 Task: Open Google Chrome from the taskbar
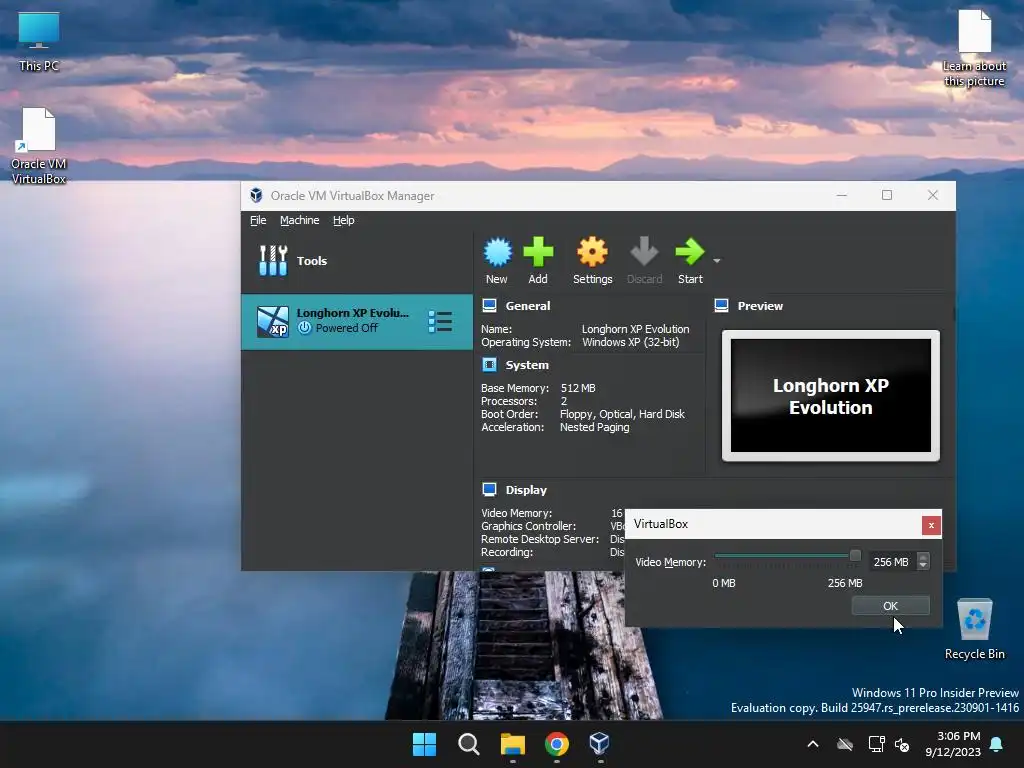[x=556, y=744]
